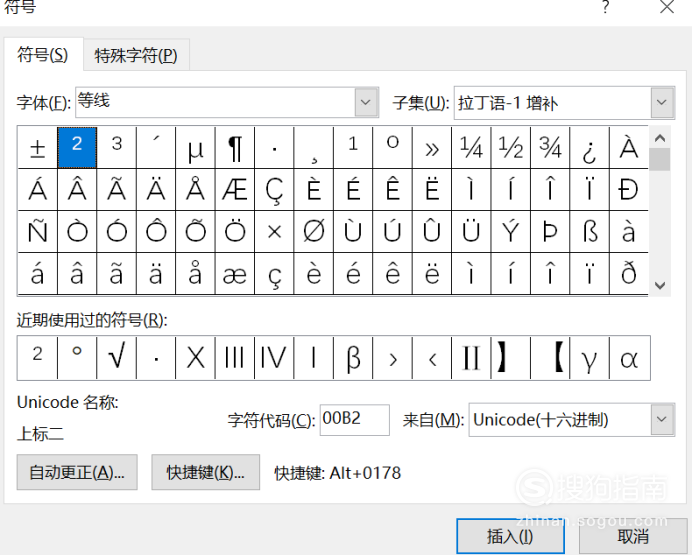
Task: Select the capital Ö umlaut symbol
Action: [235, 232]
